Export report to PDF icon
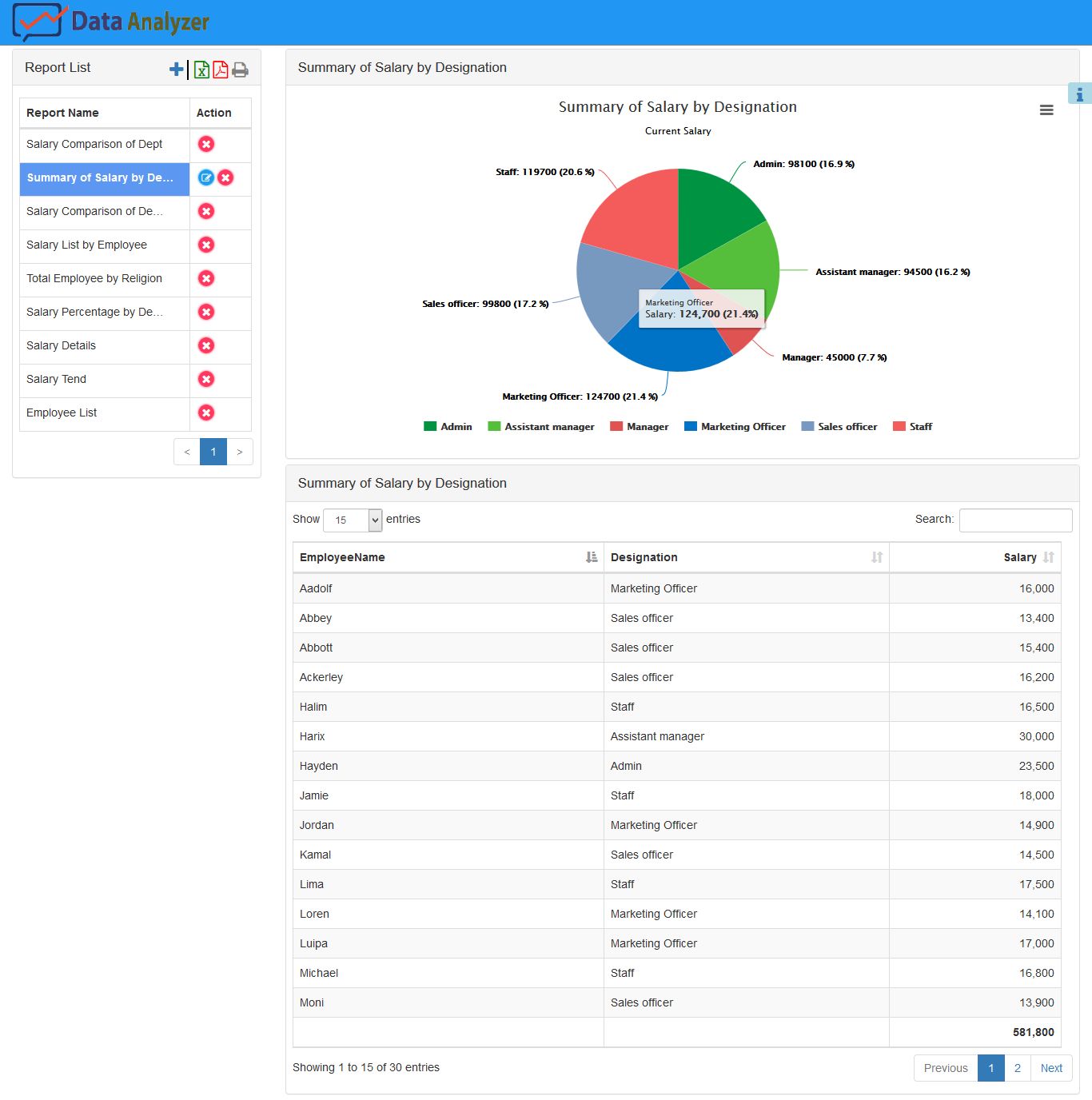The height and width of the screenshot is (1100, 1092). point(220,70)
